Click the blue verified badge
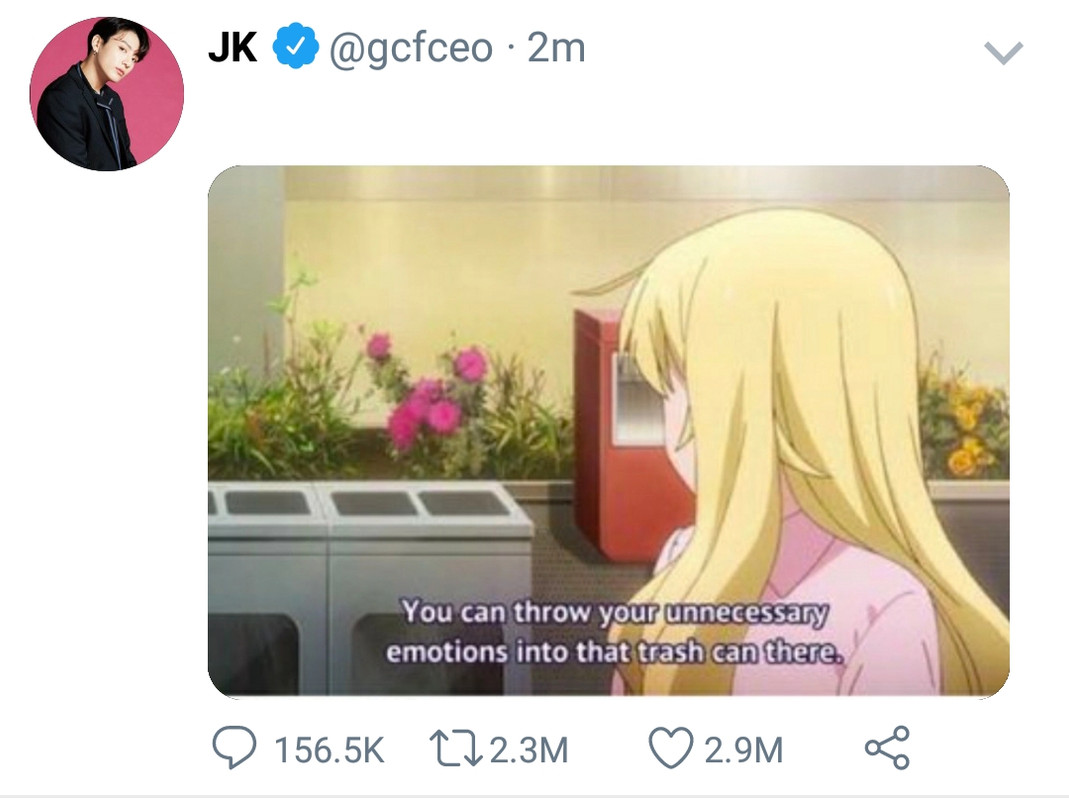 click(x=295, y=46)
